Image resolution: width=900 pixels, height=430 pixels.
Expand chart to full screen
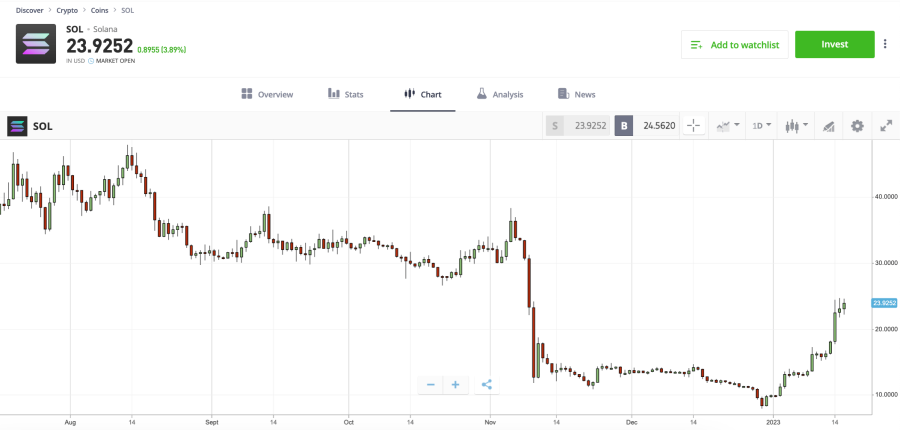886,126
